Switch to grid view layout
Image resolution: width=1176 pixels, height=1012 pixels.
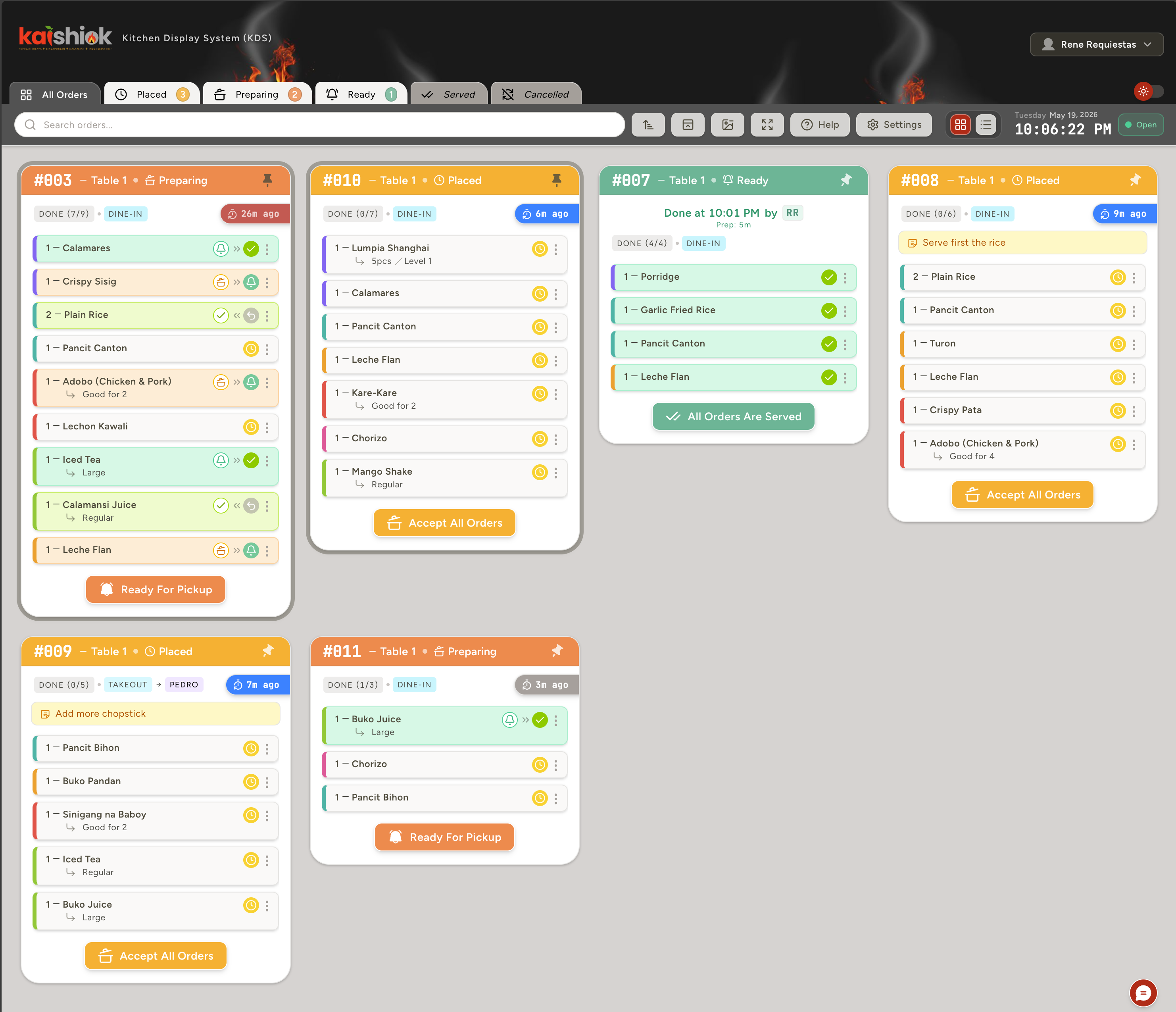pyautogui.click(x=960, y=125)
